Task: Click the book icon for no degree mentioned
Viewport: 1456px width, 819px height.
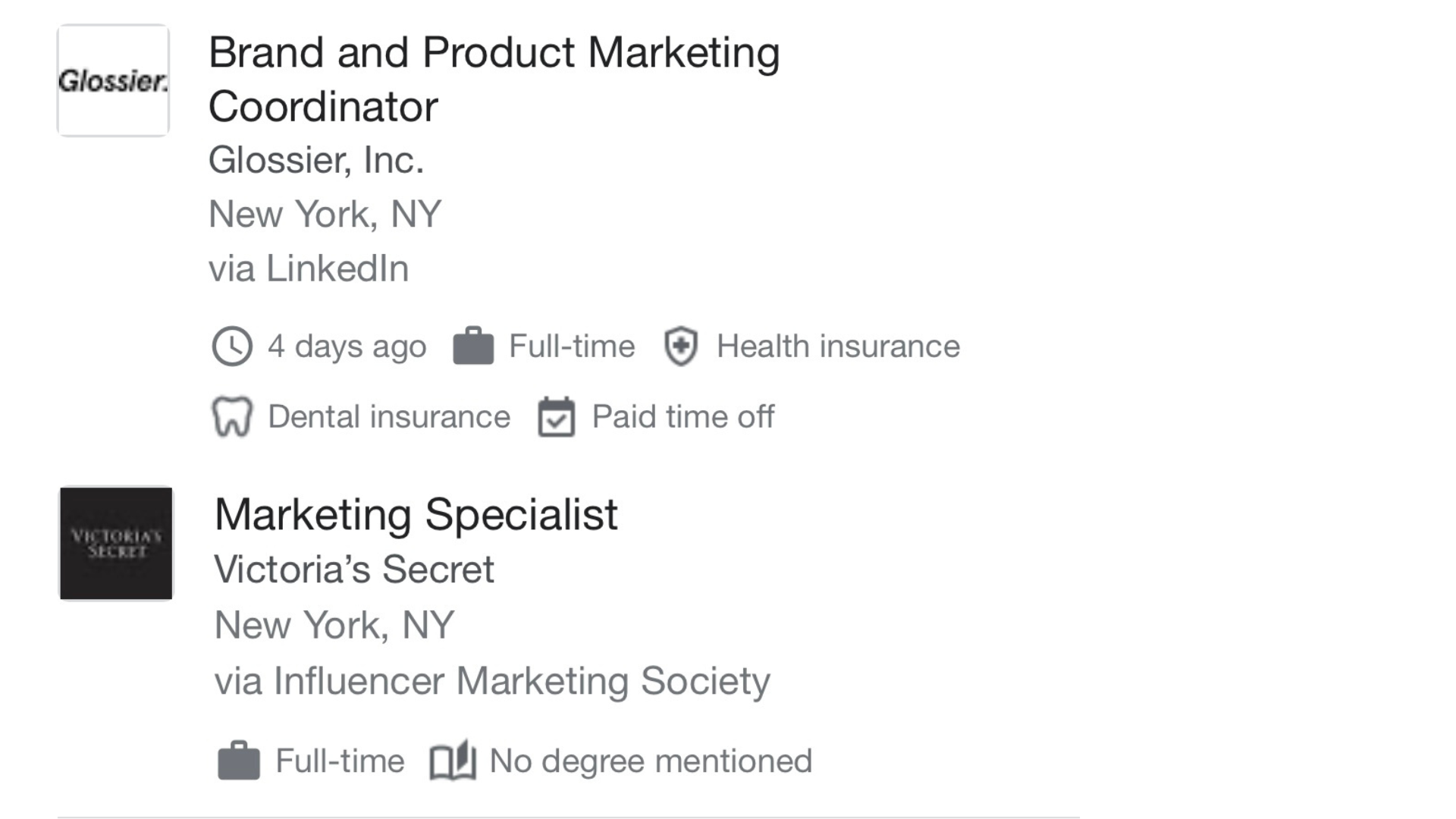Action: click(x=453, y=761)
